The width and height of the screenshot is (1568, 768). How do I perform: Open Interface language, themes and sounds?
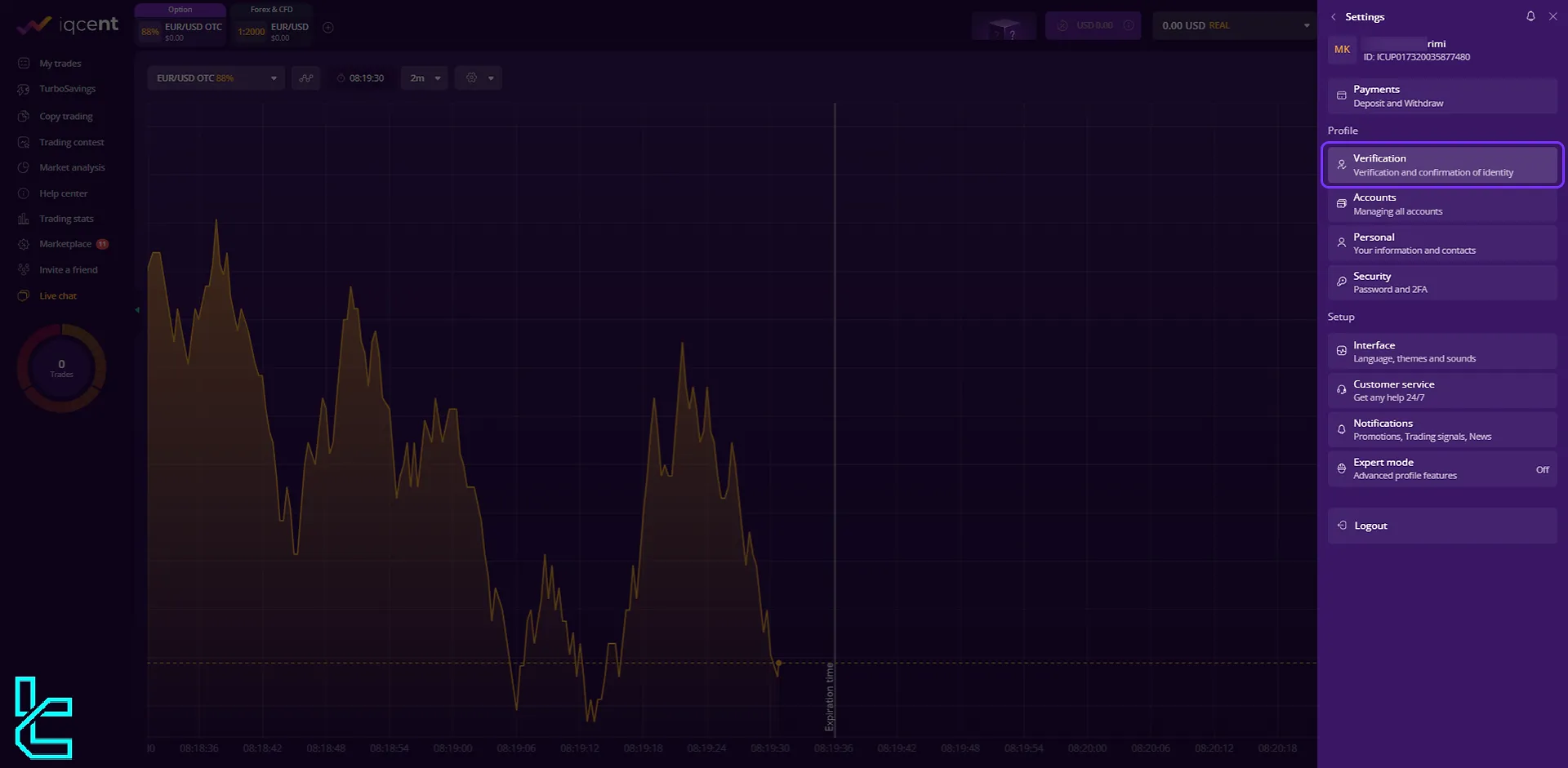click(1442, 352)
